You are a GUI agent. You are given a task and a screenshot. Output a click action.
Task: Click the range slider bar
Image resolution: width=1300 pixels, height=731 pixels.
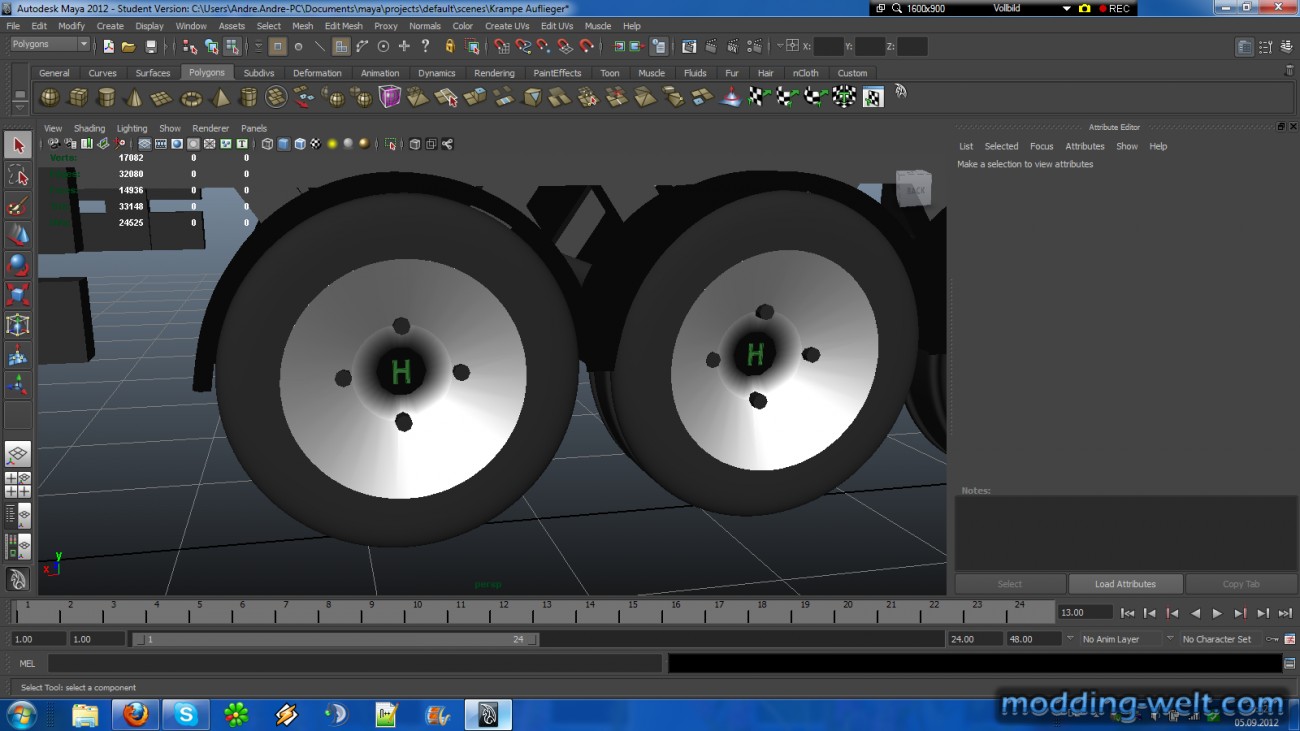tap(335, 639)
